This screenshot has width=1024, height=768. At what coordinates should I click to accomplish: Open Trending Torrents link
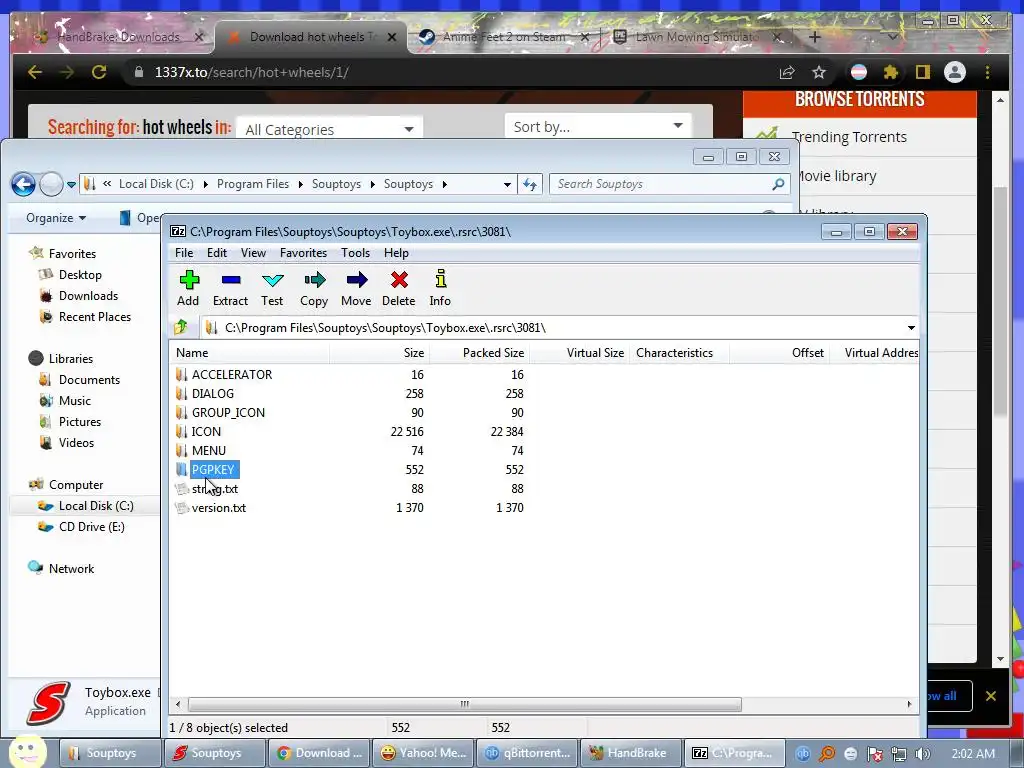click(x=849, y=137)
